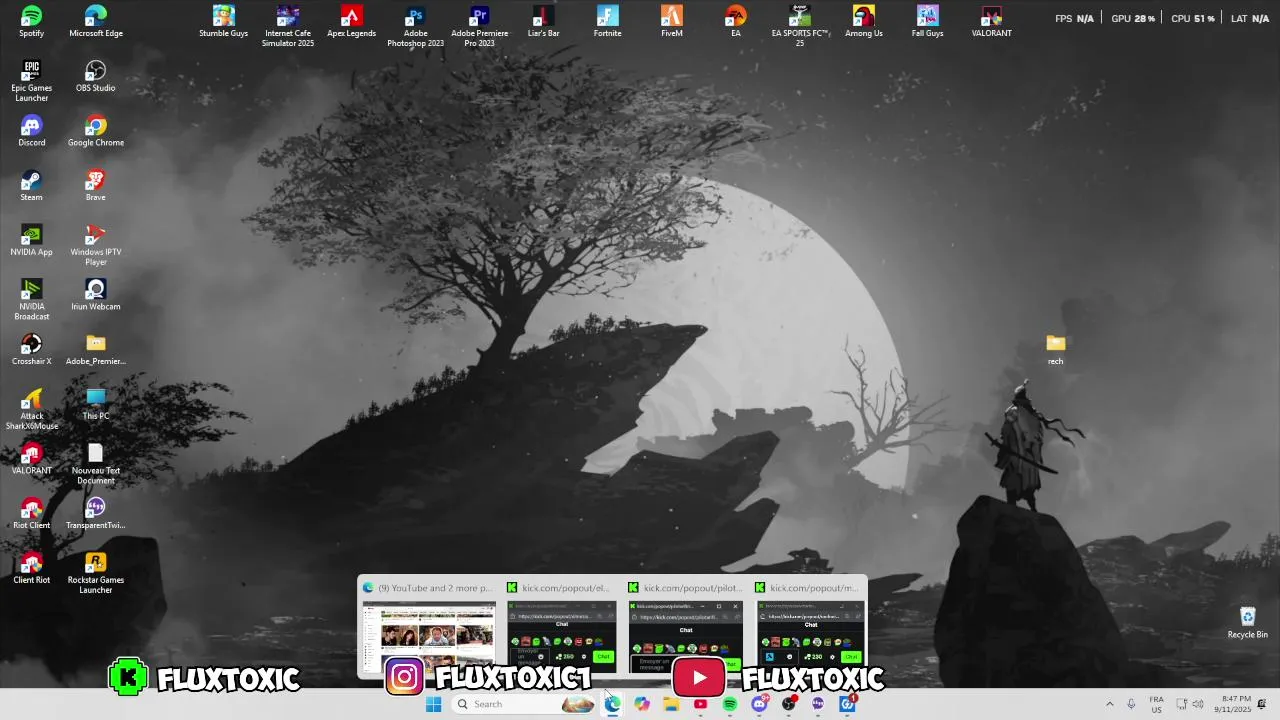Select the kick.com/popout/el... window preview
Viewport: 1280px width, 720px height.
point(560,627)
